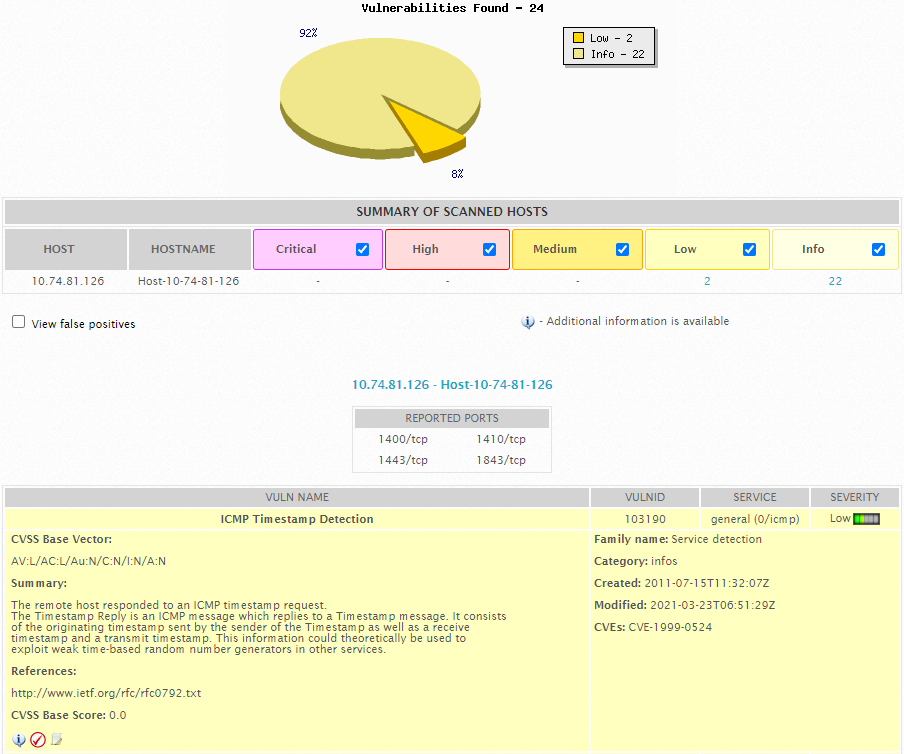Click the VULN NAME column header
Image resolution: width=904 pixels, height=754 pixels.
(297, 497)
